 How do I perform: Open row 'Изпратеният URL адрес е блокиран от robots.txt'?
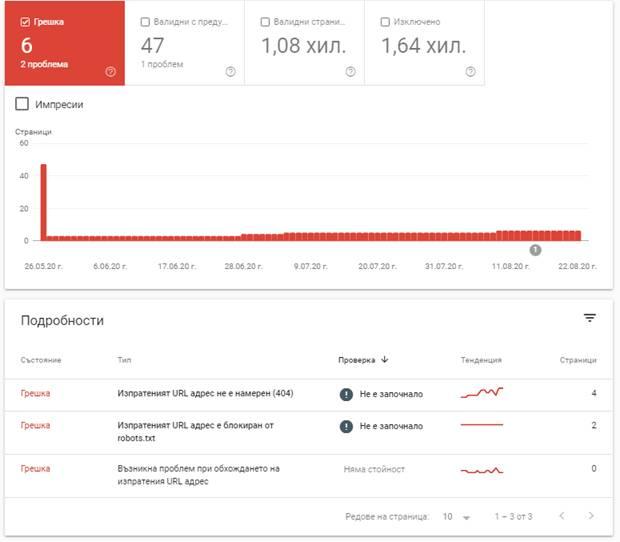(x=308, y=432)
